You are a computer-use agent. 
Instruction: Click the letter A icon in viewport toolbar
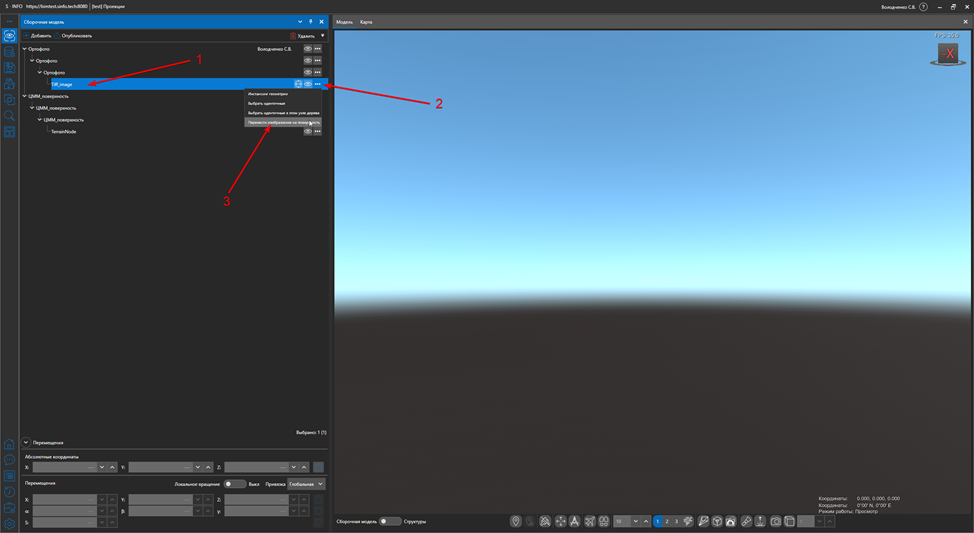[575, 521]
